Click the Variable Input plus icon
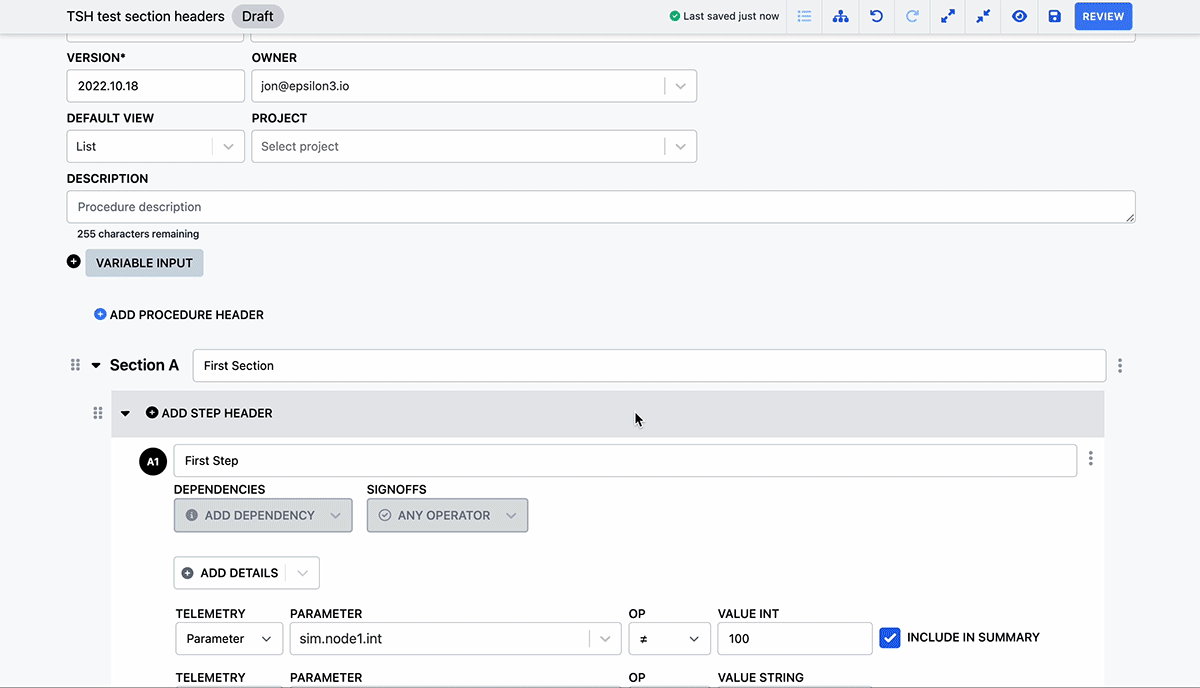 tap(73, 261)
